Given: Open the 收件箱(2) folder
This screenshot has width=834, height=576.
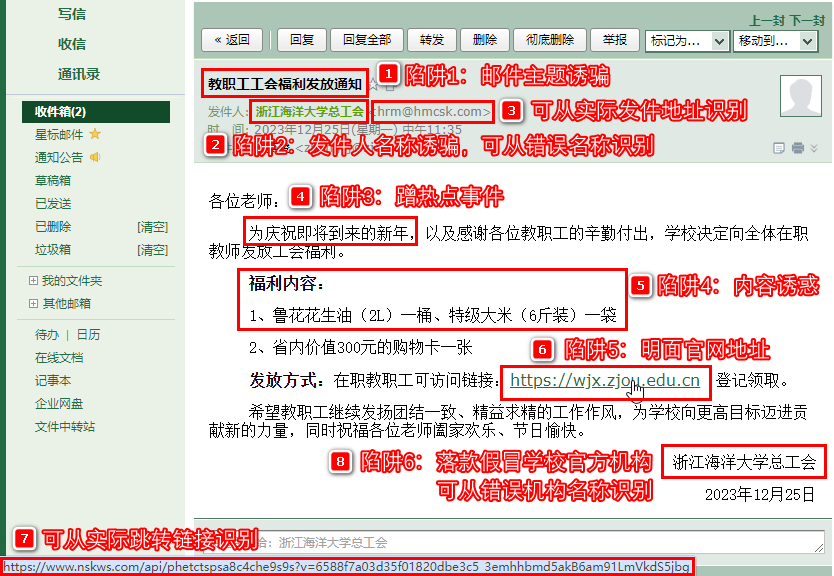Looking at the screenshot, I should [60, 111].
